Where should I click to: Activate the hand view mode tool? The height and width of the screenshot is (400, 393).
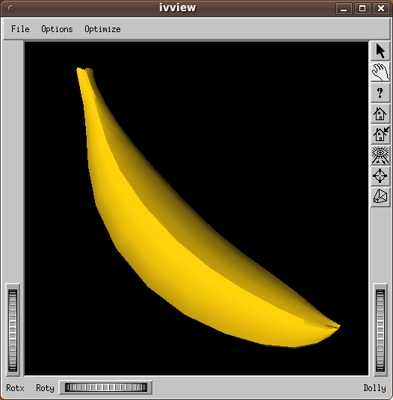pyautogui.click(x=380, y=72)
